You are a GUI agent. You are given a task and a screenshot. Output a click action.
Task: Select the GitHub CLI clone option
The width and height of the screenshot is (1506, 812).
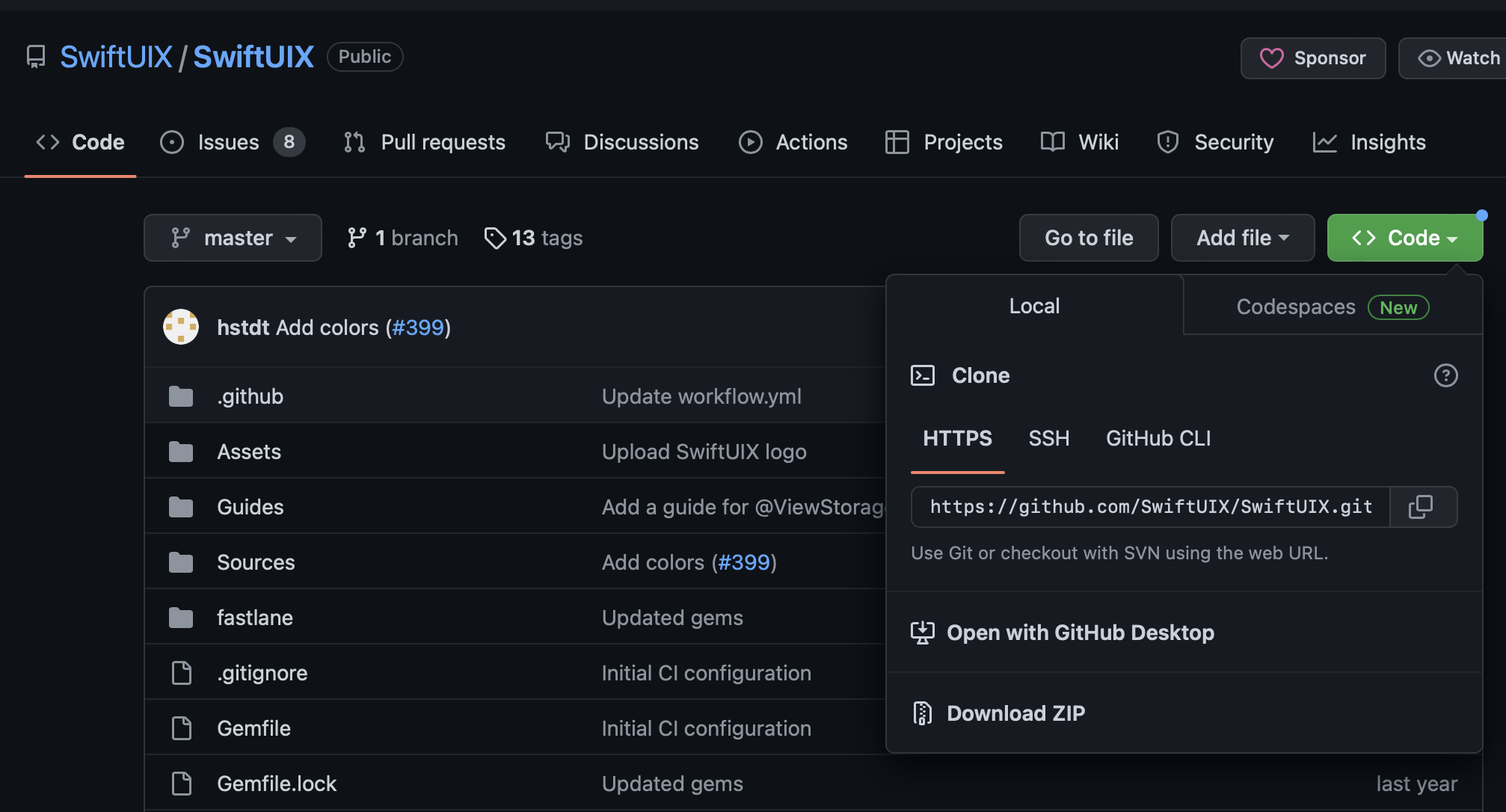1158,438
